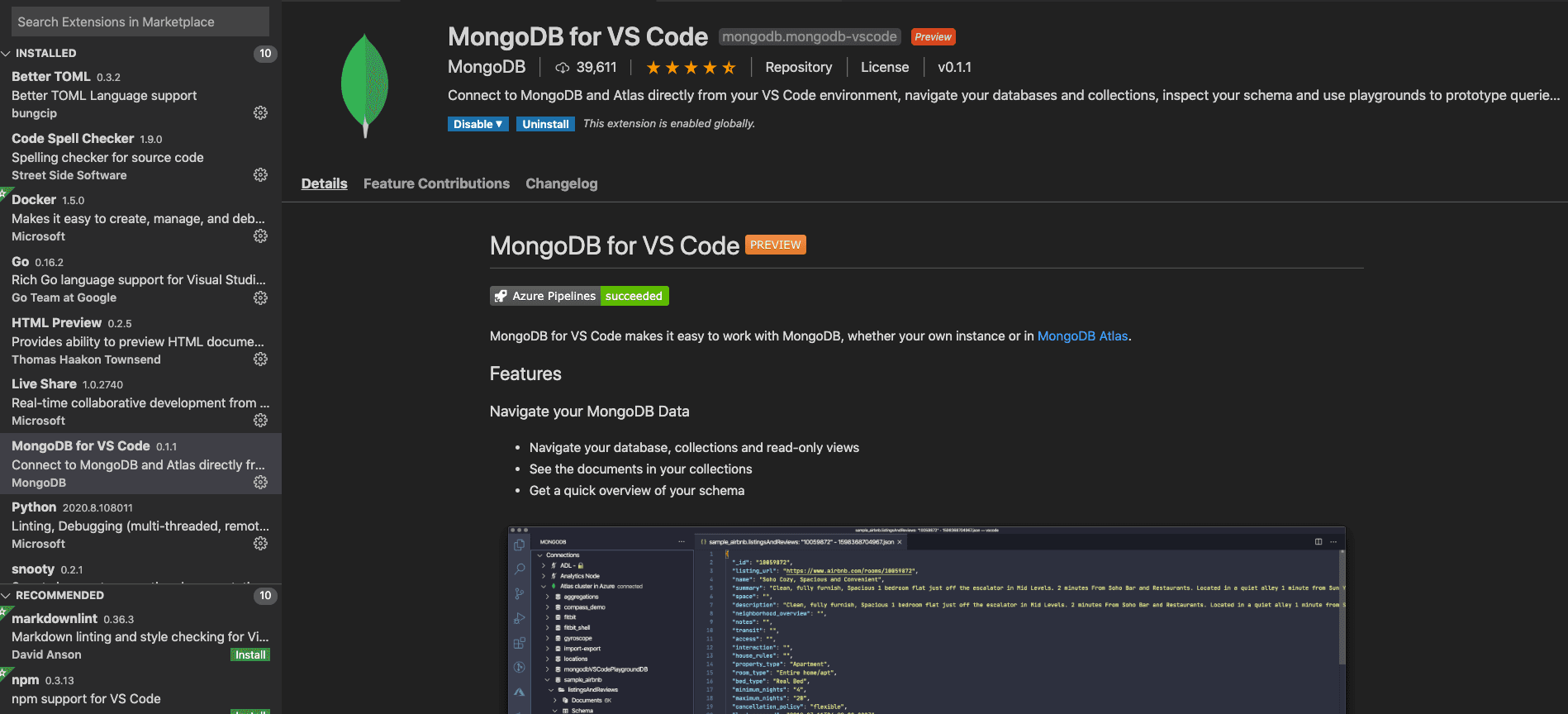
Task: Click the gear icon for Code Spell Checker
Action: [260, 175]
